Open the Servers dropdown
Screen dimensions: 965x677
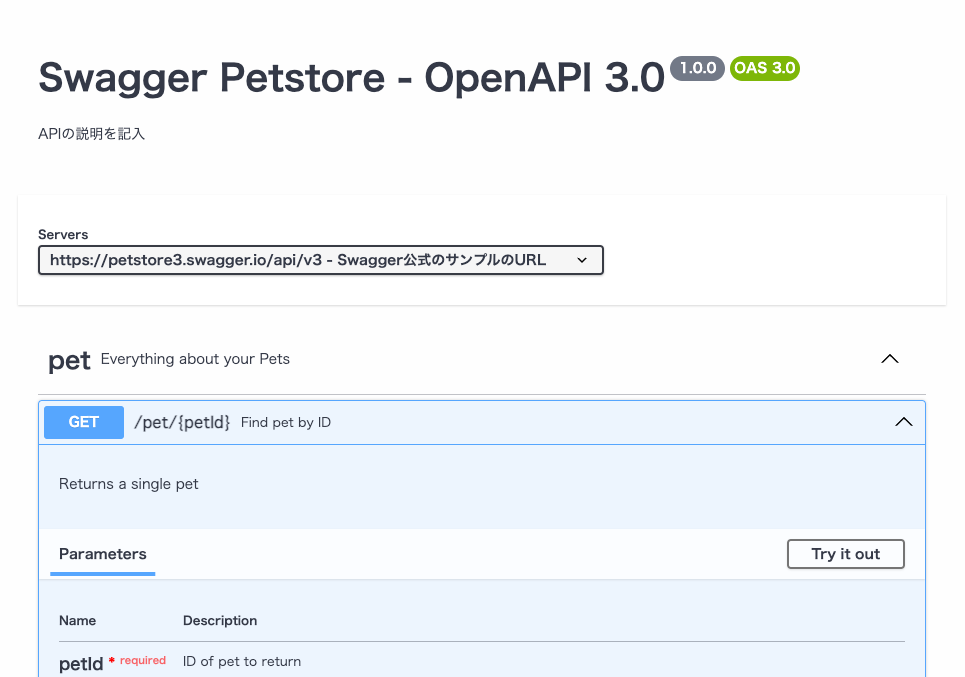(x=320, y=260)
